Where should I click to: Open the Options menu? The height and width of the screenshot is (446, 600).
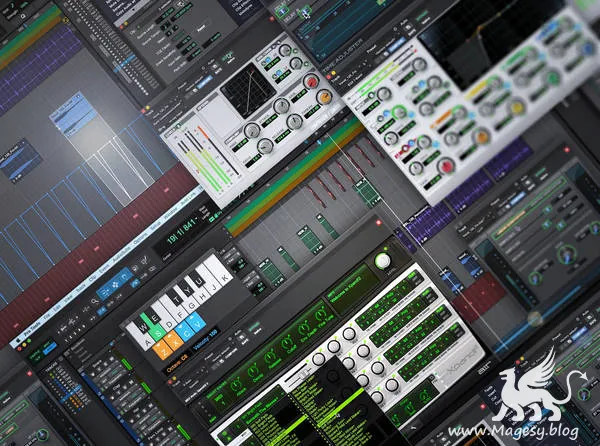click(x=140, y=239)
